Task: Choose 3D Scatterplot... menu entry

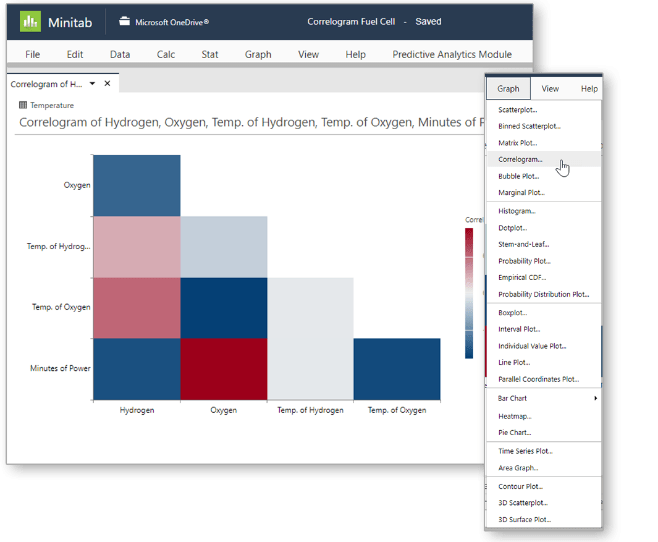Action: [543, 503]
